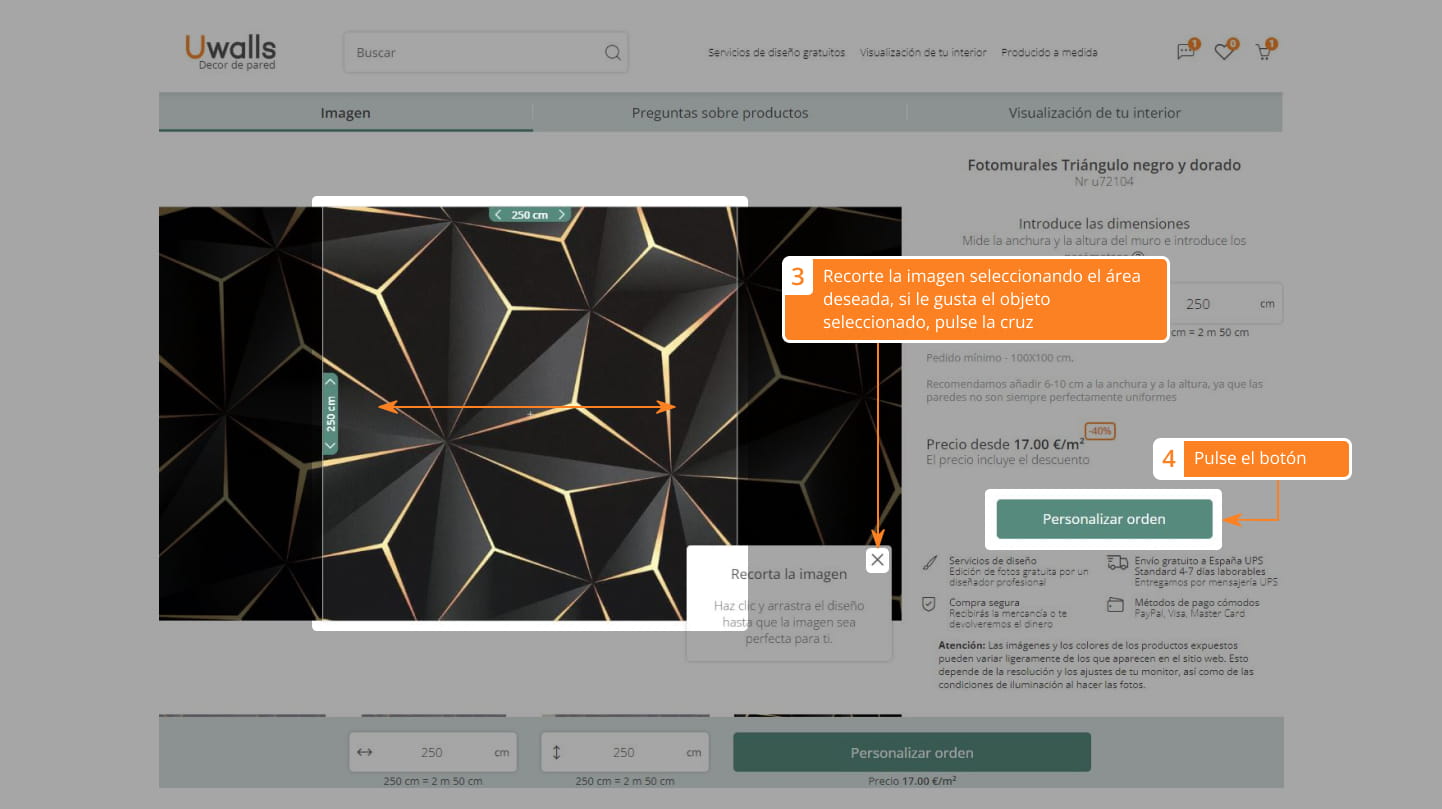The image size is (1442, 809).
Task: Open the Visualización de tu interior tab
Action: (1094, 113)
